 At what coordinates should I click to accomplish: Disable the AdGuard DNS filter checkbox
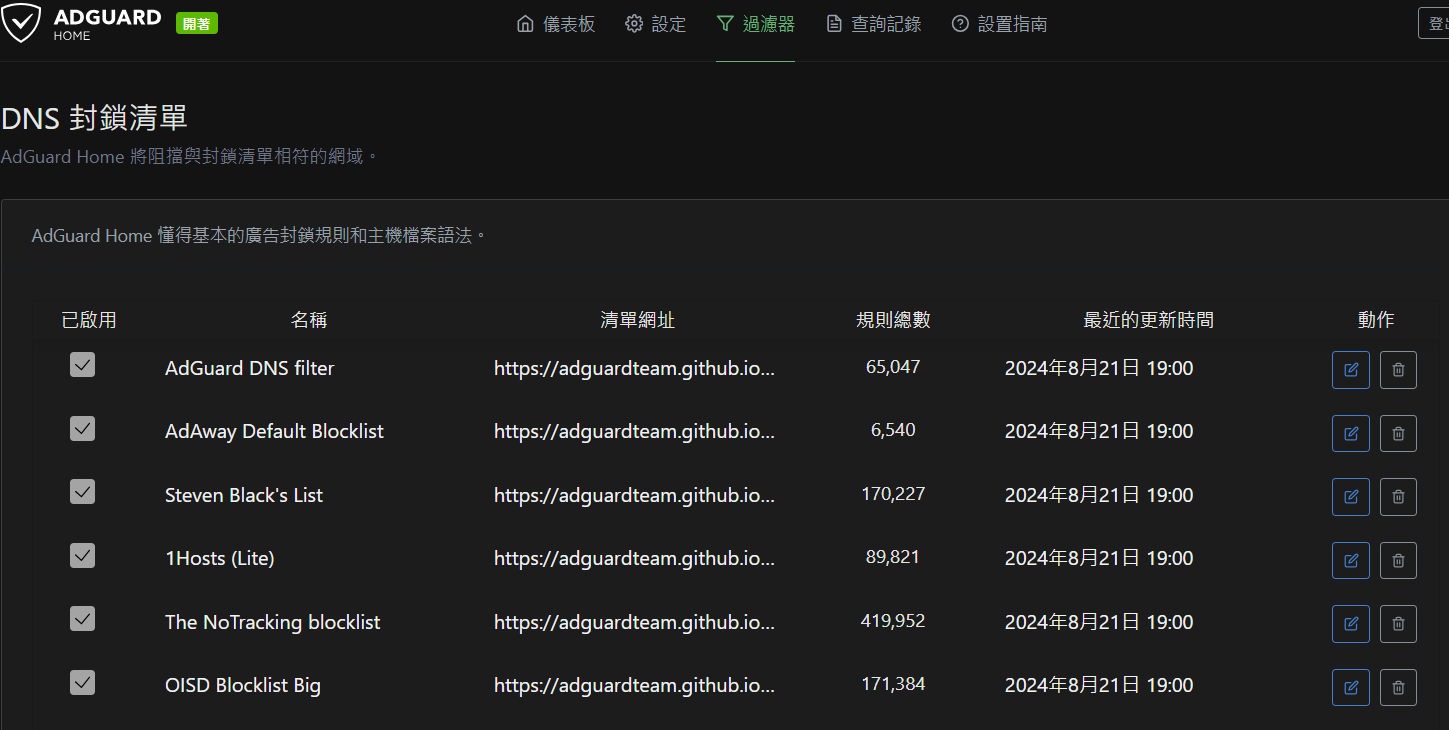(x=82, y=365)
